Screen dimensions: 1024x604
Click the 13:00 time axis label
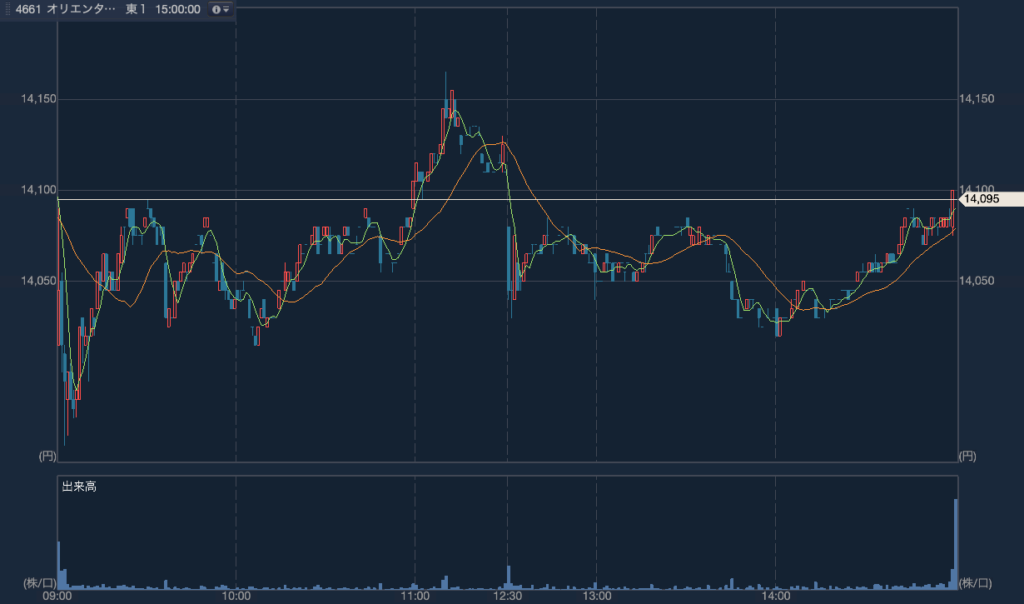click(x=597, y=596)
